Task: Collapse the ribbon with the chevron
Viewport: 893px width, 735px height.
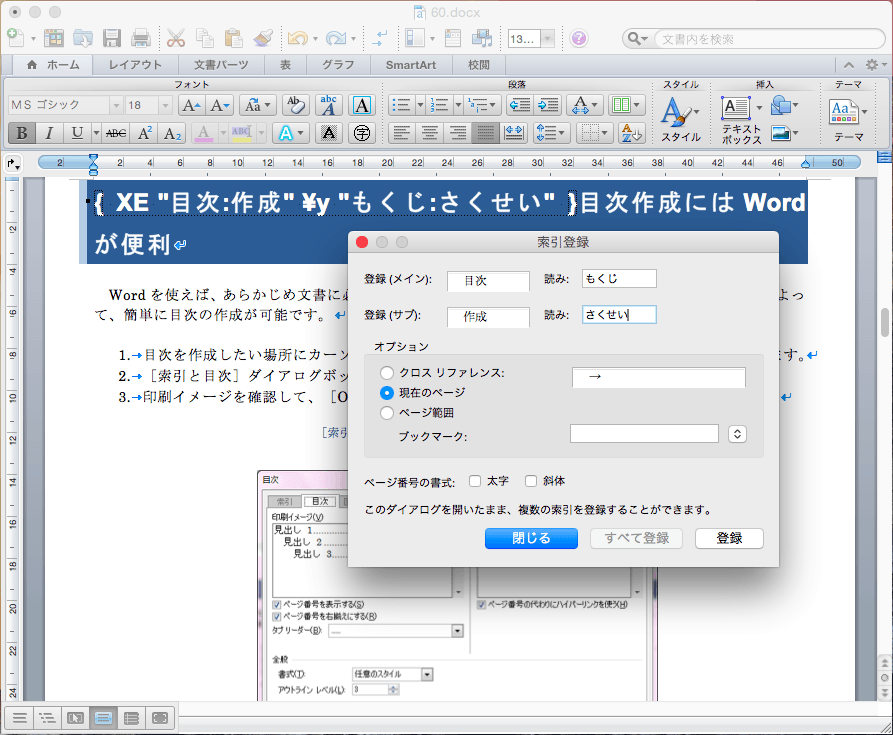Action: coord(849,65)
